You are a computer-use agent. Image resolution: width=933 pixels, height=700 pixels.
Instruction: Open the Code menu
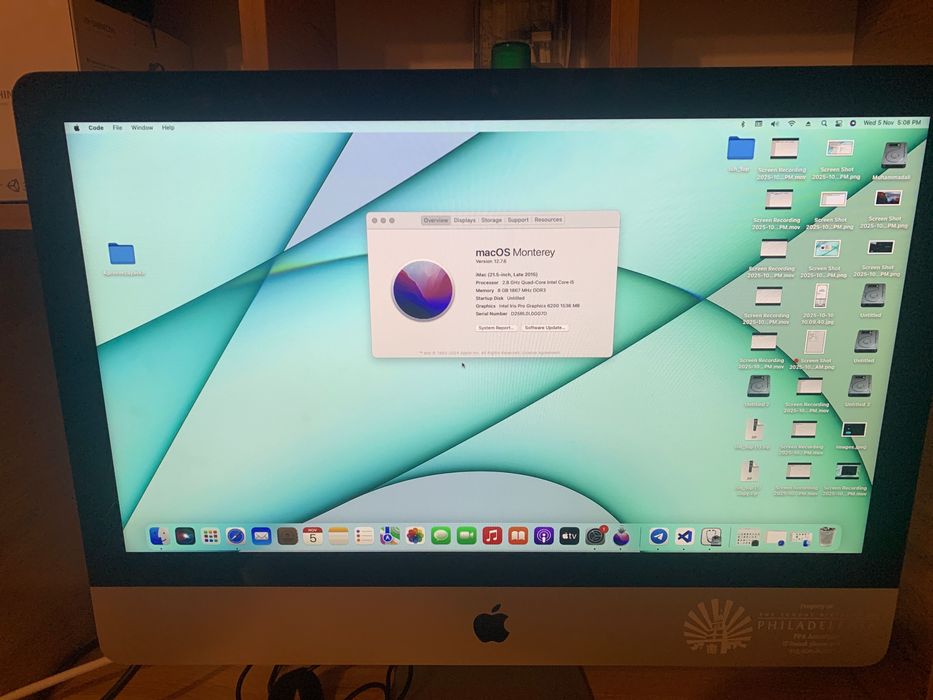[x=96, y=127]
